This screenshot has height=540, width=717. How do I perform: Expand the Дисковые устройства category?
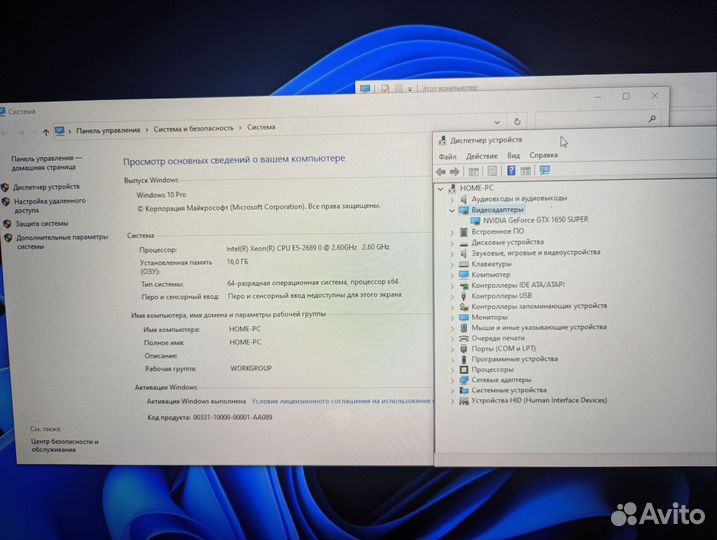[452, 242]
